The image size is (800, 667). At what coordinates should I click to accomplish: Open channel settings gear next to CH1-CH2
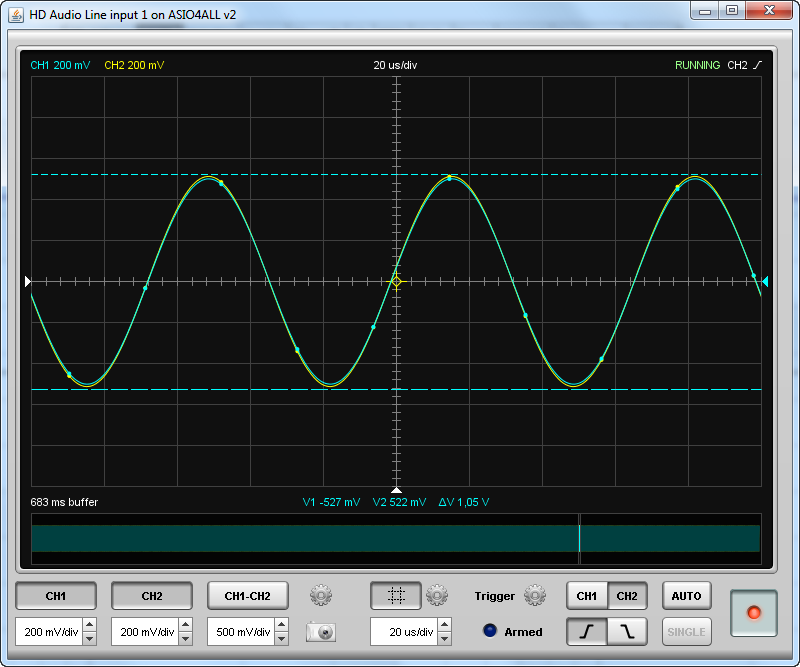point(321,595)
